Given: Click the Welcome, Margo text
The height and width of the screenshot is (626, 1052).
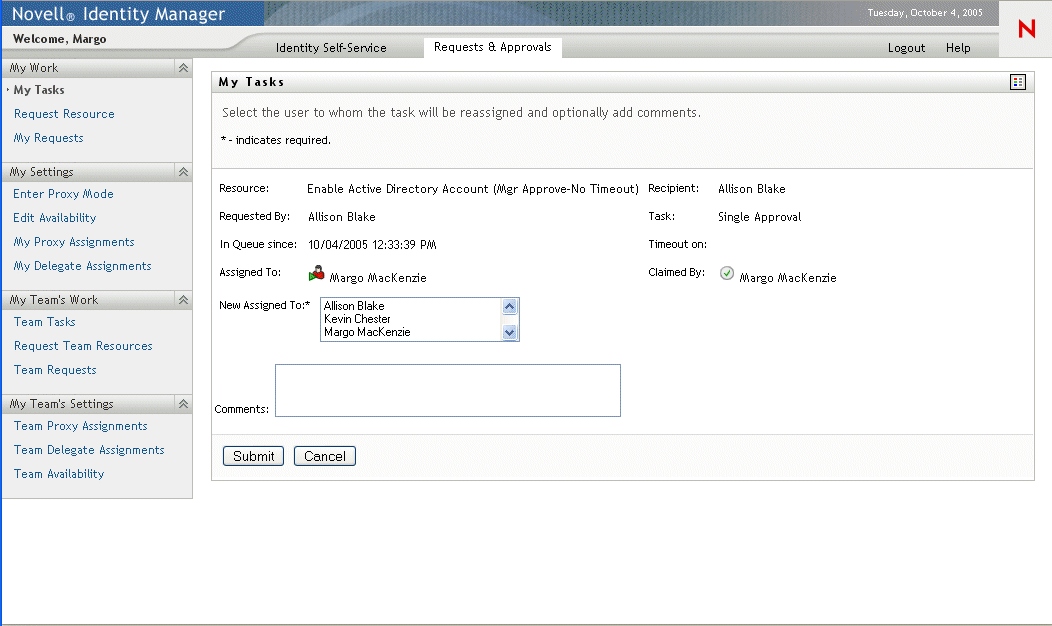Looking at the screenshot, I should click(60, 39).
